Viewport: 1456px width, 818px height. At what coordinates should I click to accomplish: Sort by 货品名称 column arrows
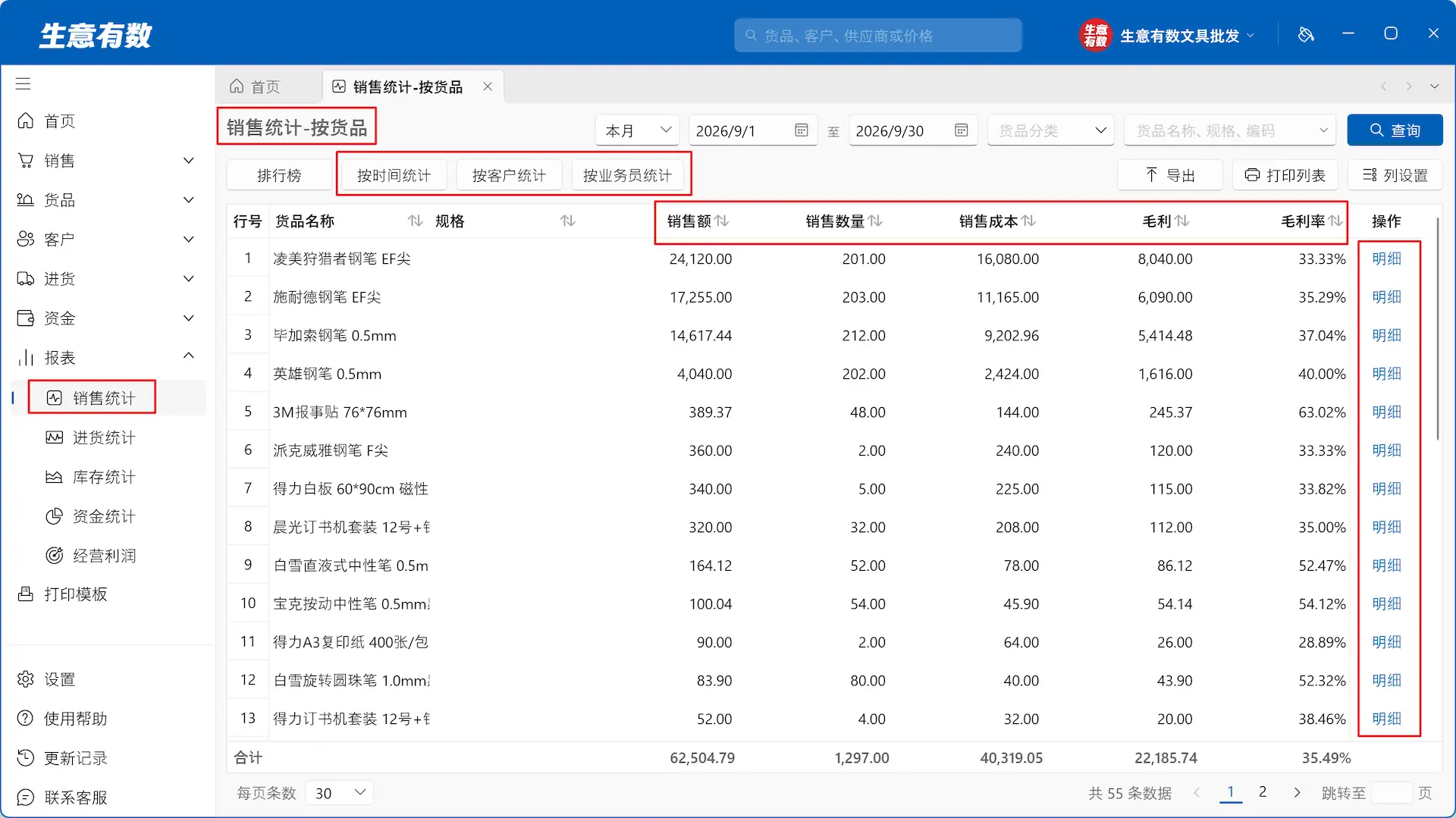tap(415, 221)
